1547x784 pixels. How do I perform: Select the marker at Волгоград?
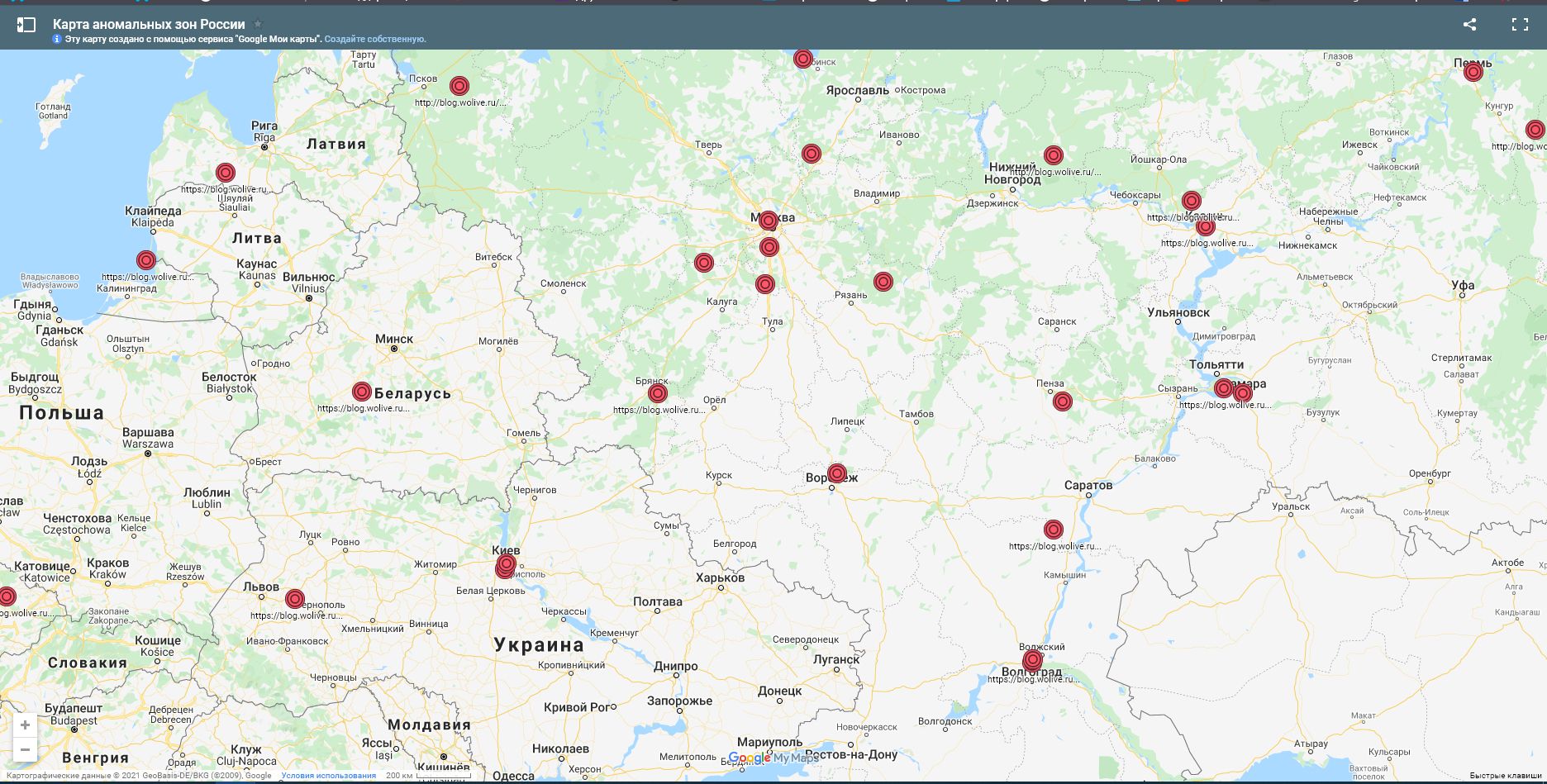[x=1033, y=660]
